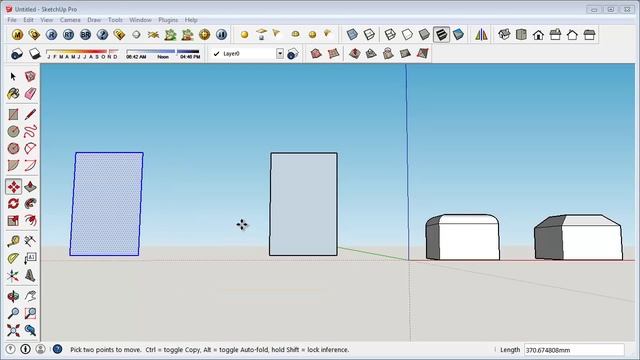Select the arrow Select tool
The image size is (640, 360).
pyautogui.click(x=13, y=76)
